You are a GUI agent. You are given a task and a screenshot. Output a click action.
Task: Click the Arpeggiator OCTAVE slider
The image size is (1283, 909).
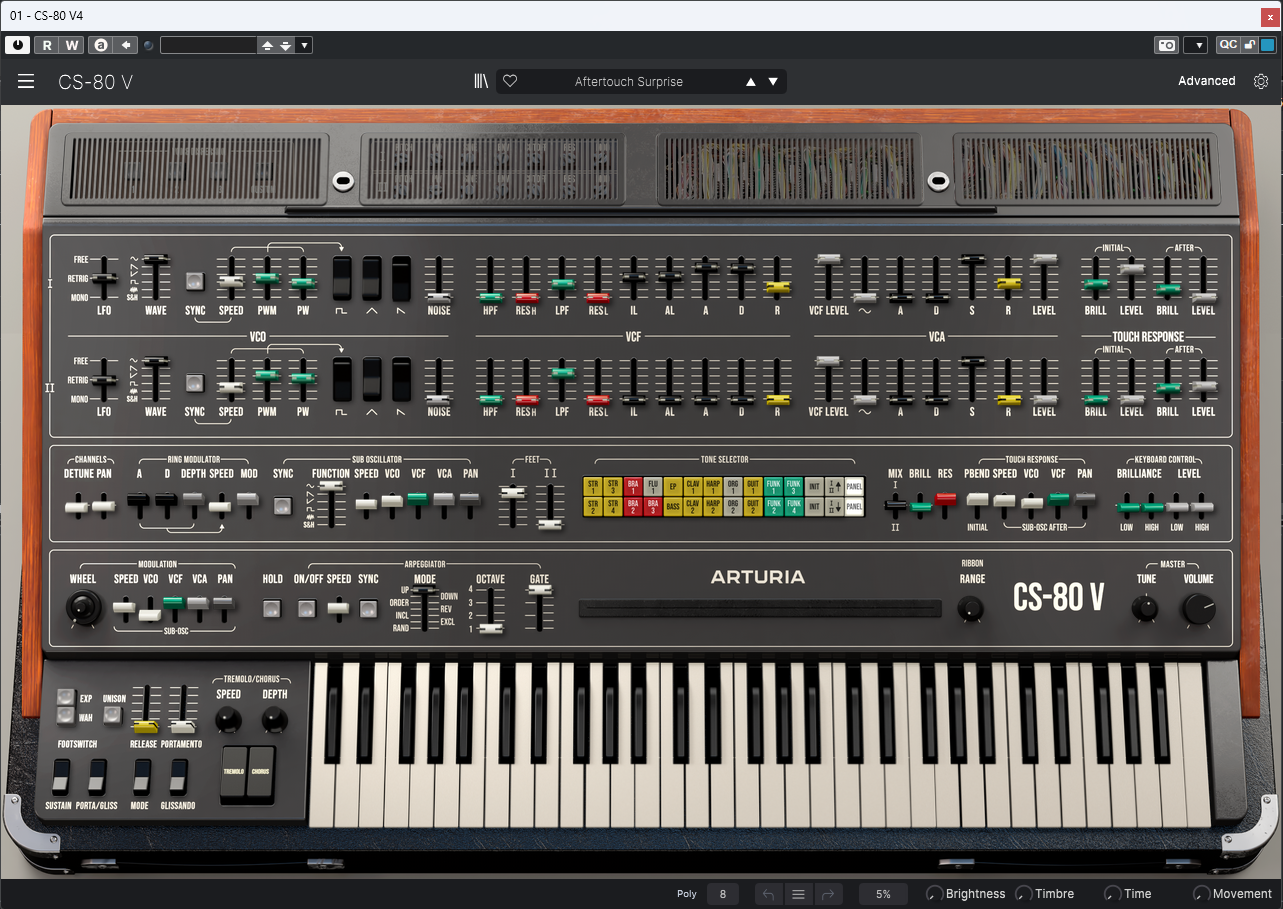coord(490,629)
